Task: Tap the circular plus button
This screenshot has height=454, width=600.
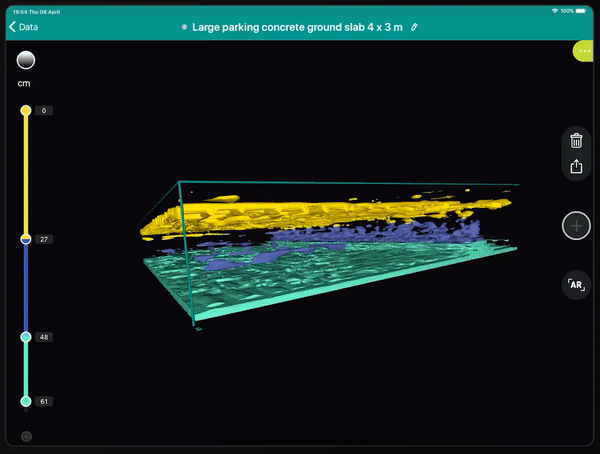Action: pos(576,226)
